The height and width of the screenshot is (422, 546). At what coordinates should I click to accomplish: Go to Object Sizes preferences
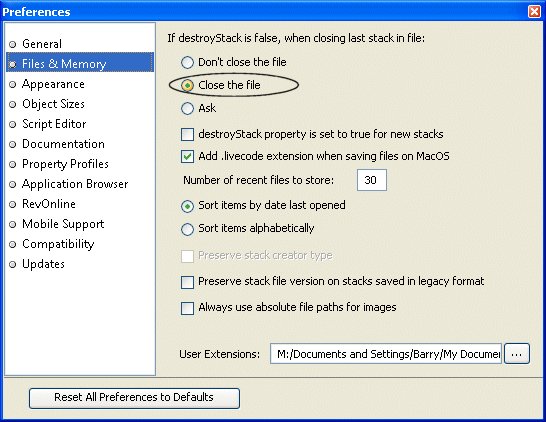point(53,104)
